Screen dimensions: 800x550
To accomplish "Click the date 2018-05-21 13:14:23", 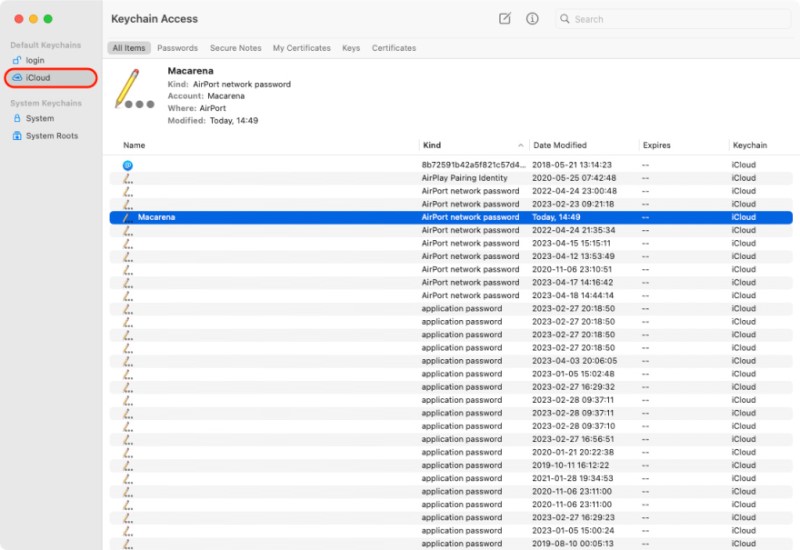I will [x=571, y=165].
